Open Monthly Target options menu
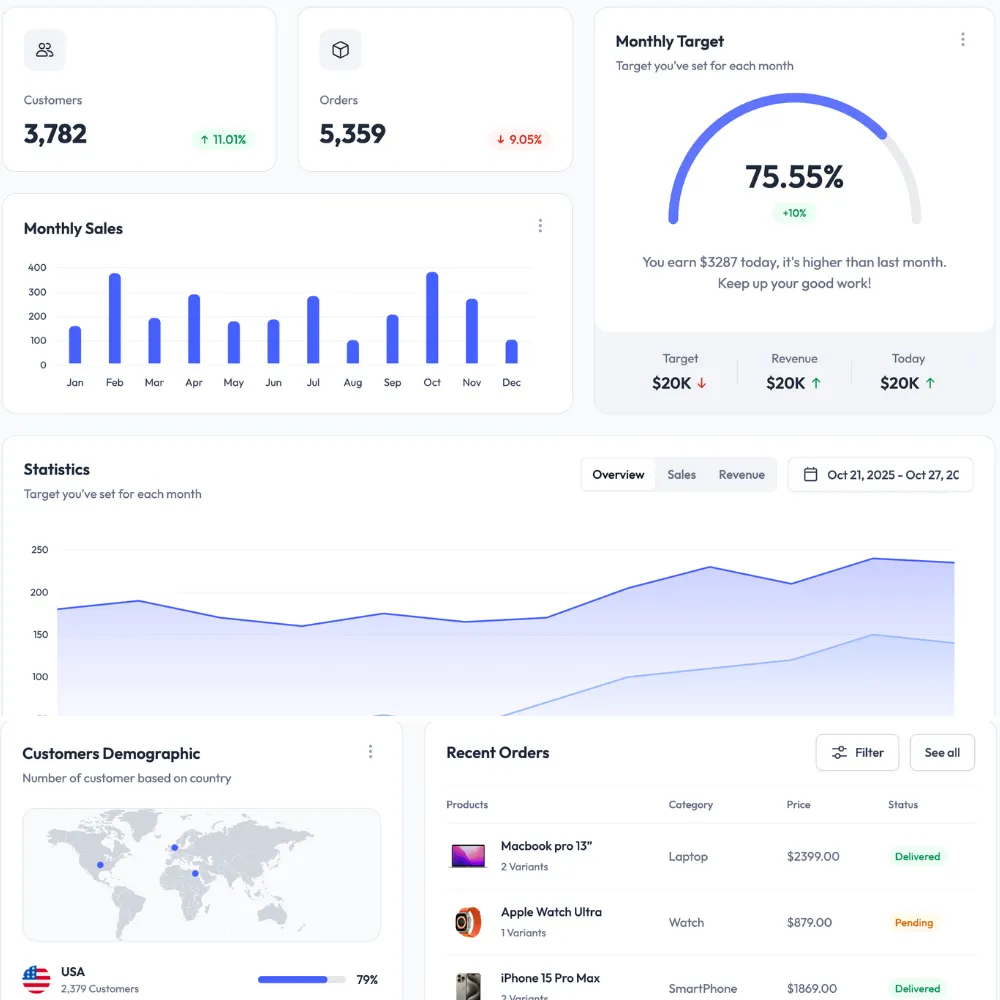This screenshot has height=1000, width=1000. (x=962, y=40)
